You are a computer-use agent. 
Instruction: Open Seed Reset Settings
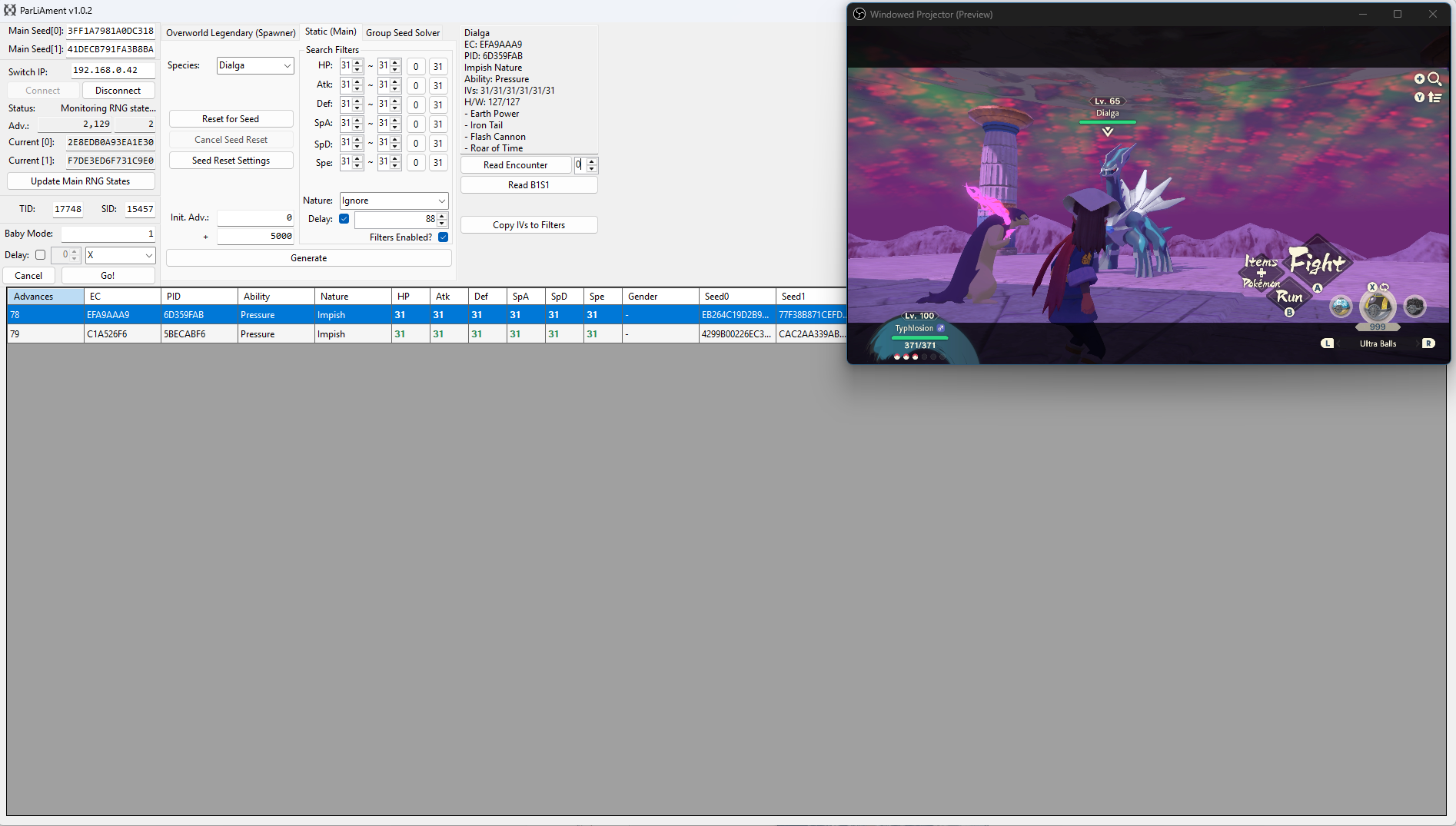pyautogui.click(x=231, y=161)
